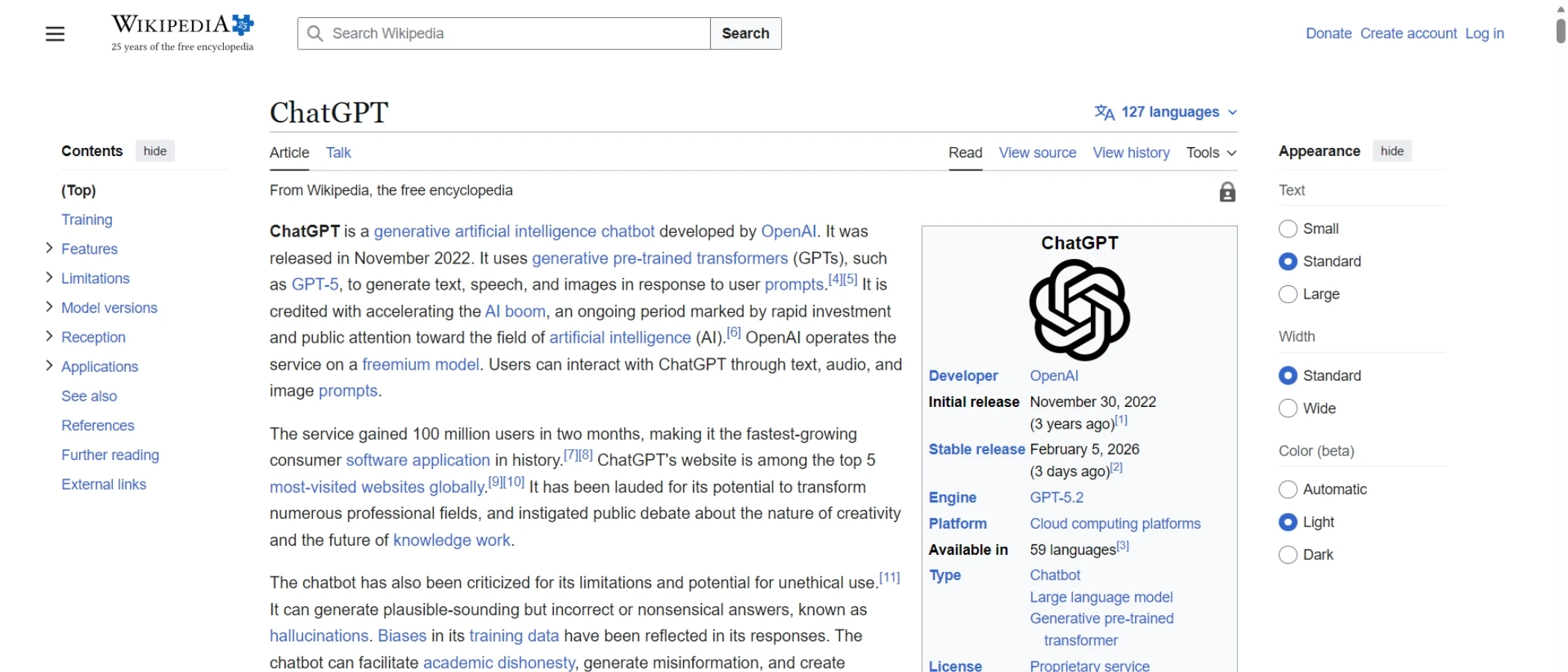Screen dimensions: 1568x672
Task: Select Standard width option
Action: pos(1288,376)
